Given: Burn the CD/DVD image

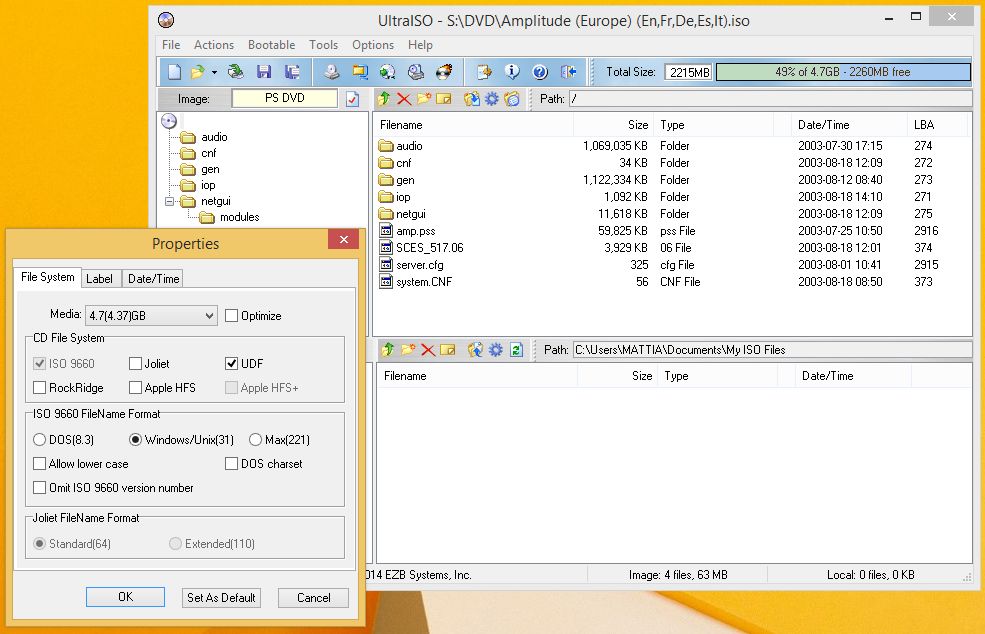Looking at the screenshot, I should [442, 71].
